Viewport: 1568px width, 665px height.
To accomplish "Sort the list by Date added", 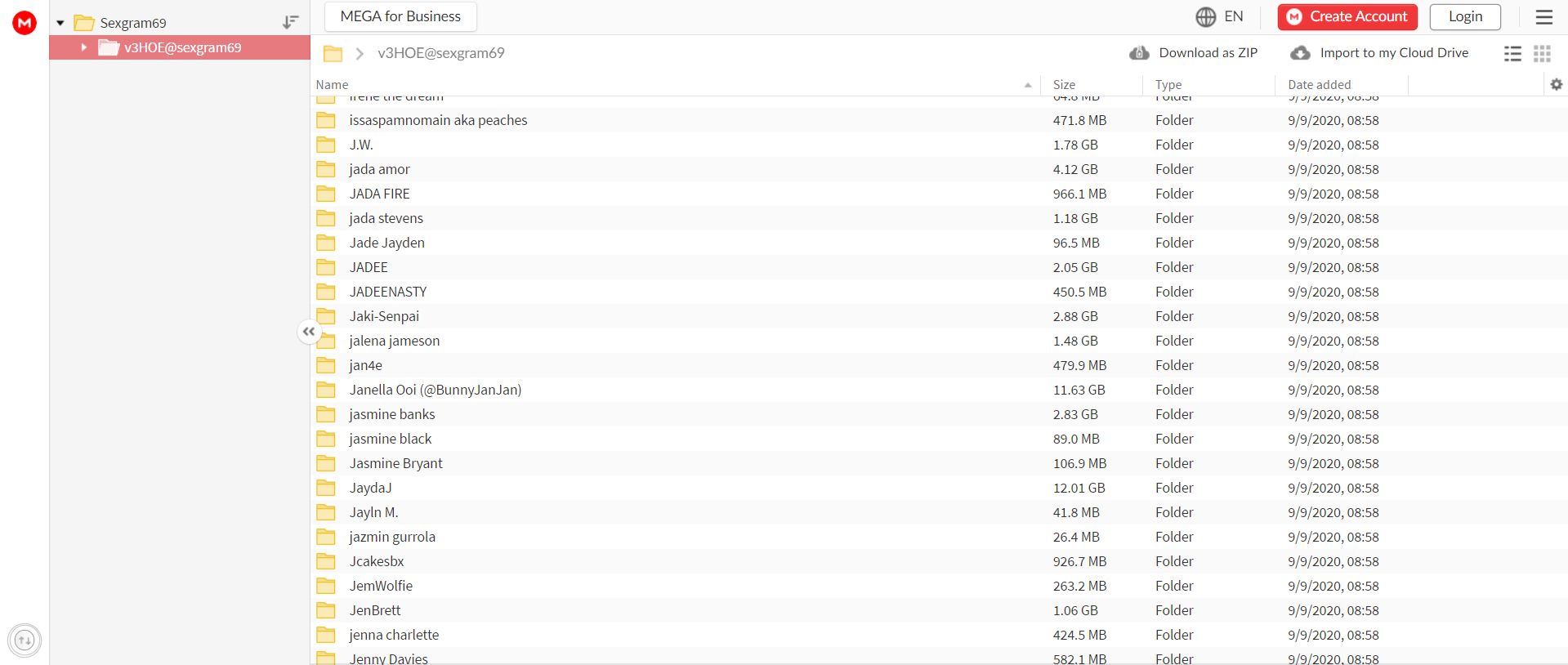I will pos(1319,84).
